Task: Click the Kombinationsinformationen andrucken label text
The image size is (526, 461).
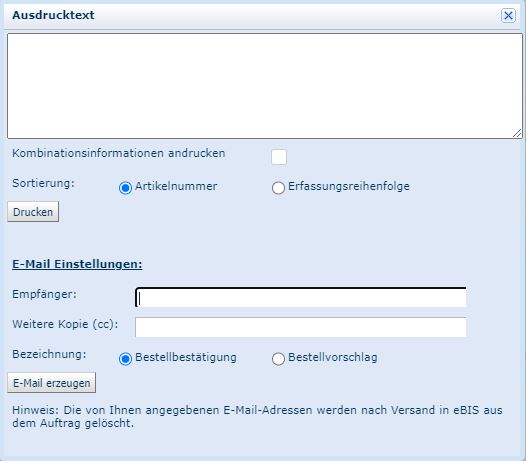Action: [118, 153]
